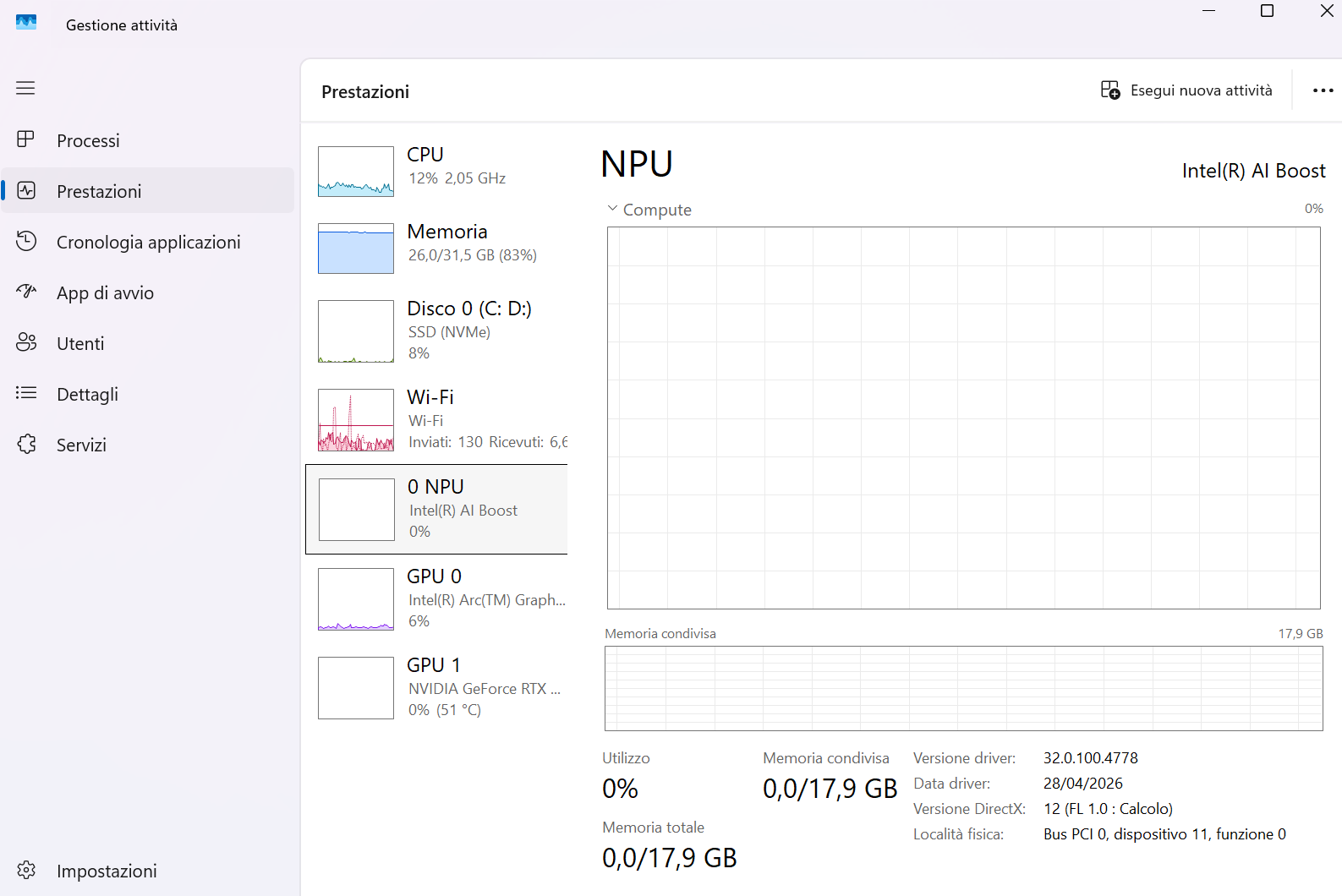The height and width of the screenshot is (896, 1342).
Task: Click the NPU Compute usage graph area
Action: pos(964,418)
